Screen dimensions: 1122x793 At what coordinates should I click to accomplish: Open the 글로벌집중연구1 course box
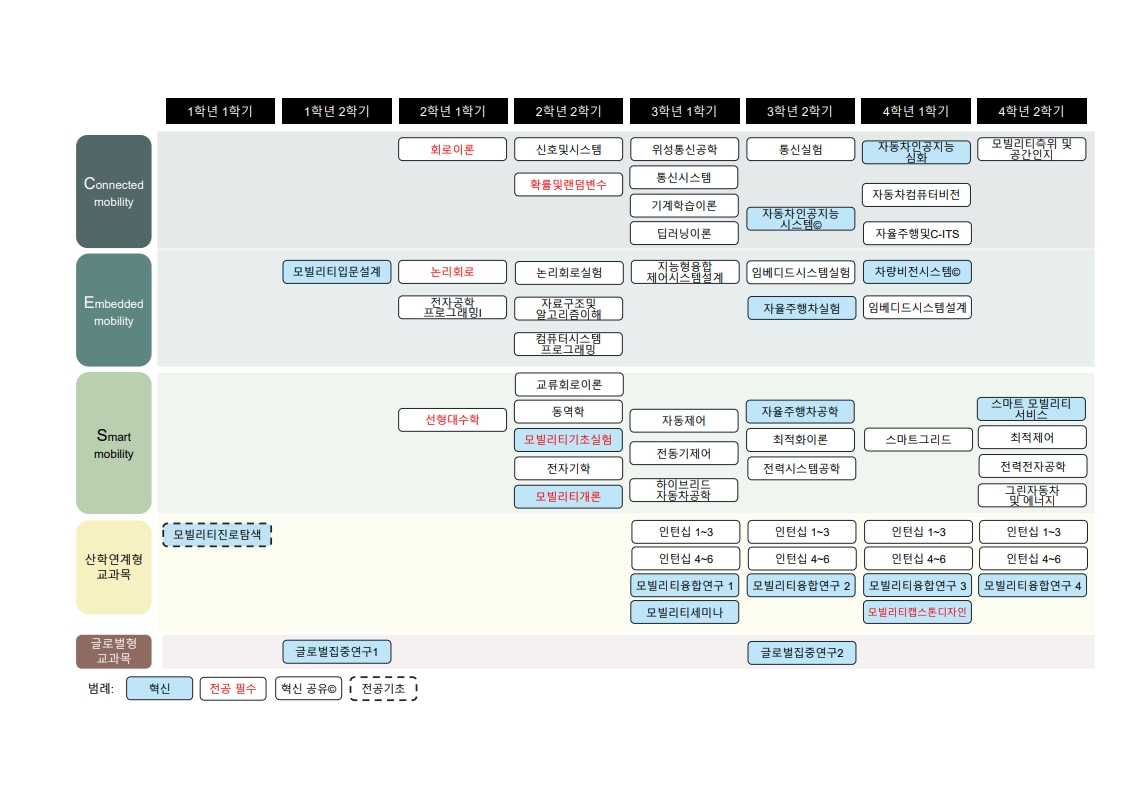click(x=336, y=652)
